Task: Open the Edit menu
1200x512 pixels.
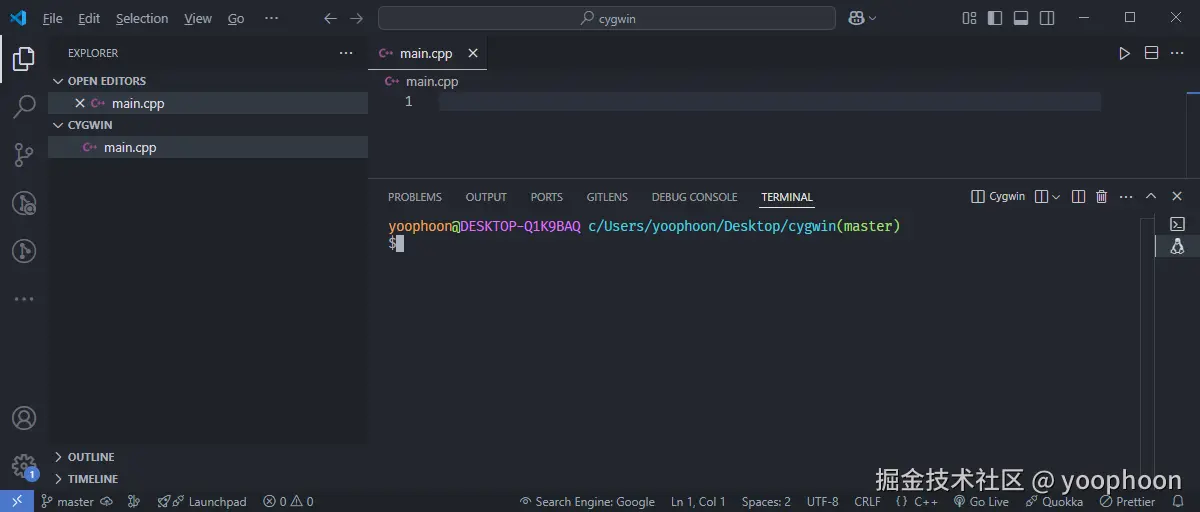Action: [89, 18]
